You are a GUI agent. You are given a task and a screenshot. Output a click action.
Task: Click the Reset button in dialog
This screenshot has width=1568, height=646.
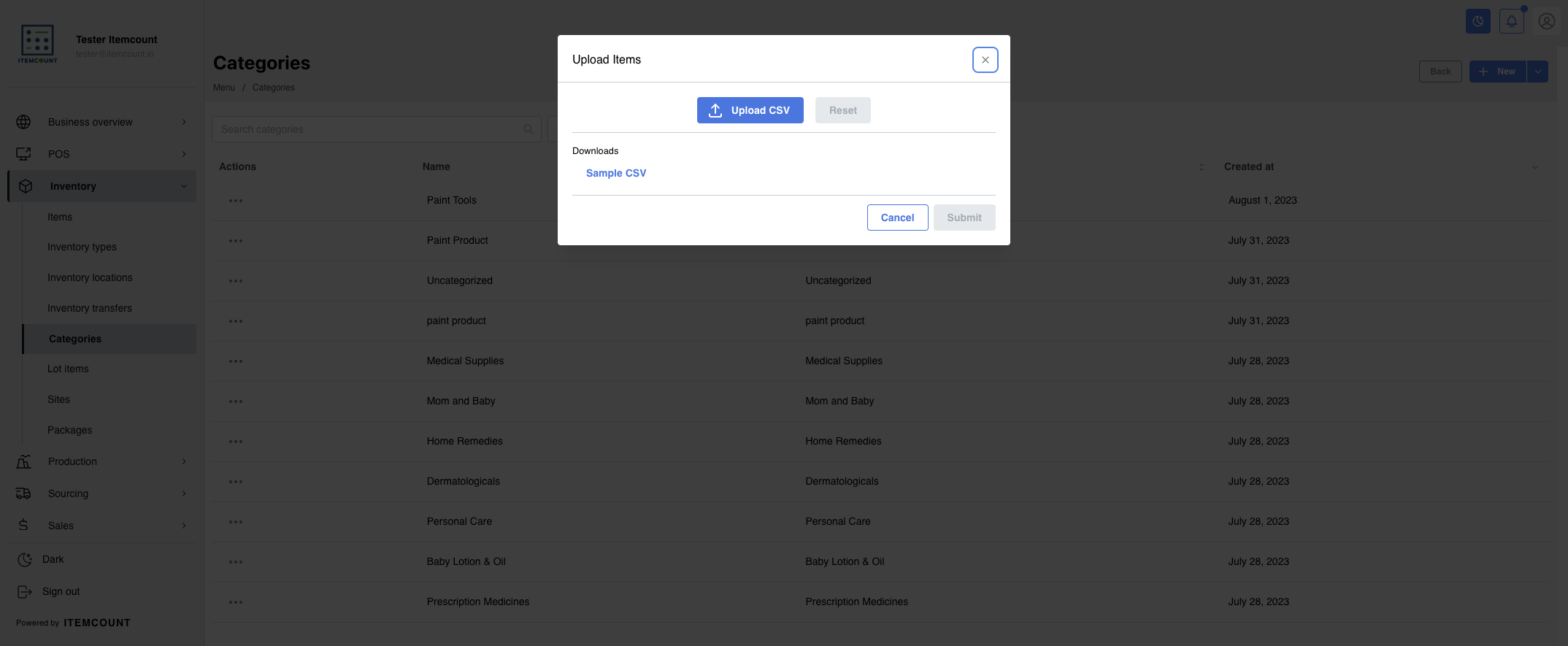pos(842,110)
